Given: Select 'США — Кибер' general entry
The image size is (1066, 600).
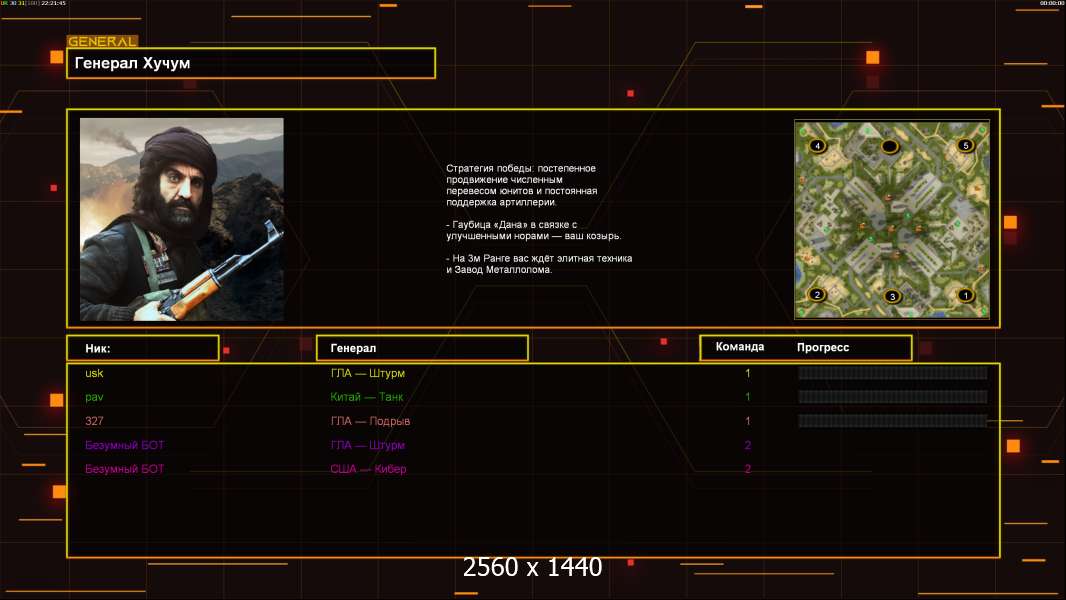Looking at the screenshot, I should pyautogui.click(x=368, y=469).
